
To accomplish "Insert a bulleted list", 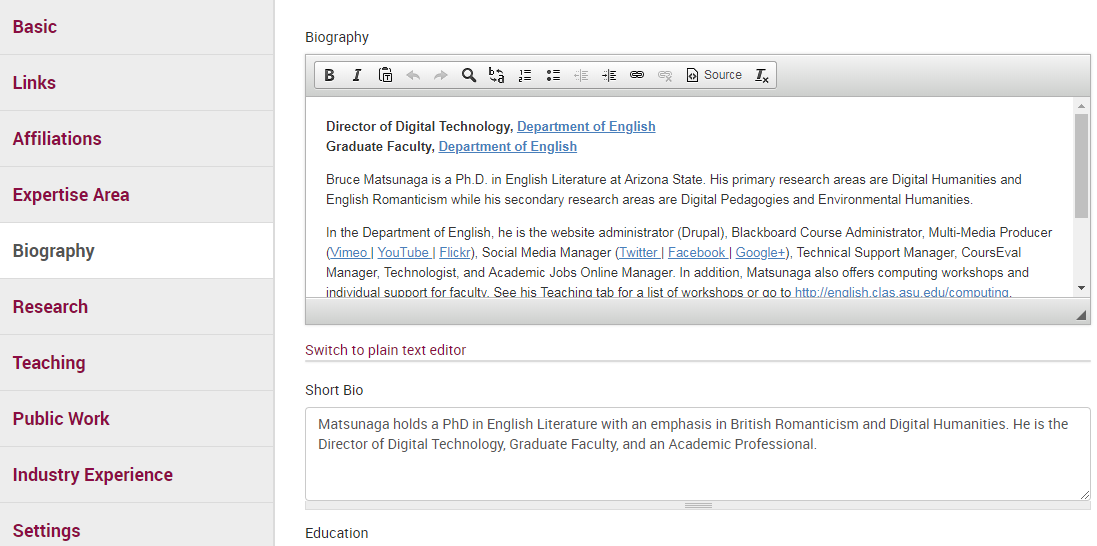I will (x=553, y=75).
